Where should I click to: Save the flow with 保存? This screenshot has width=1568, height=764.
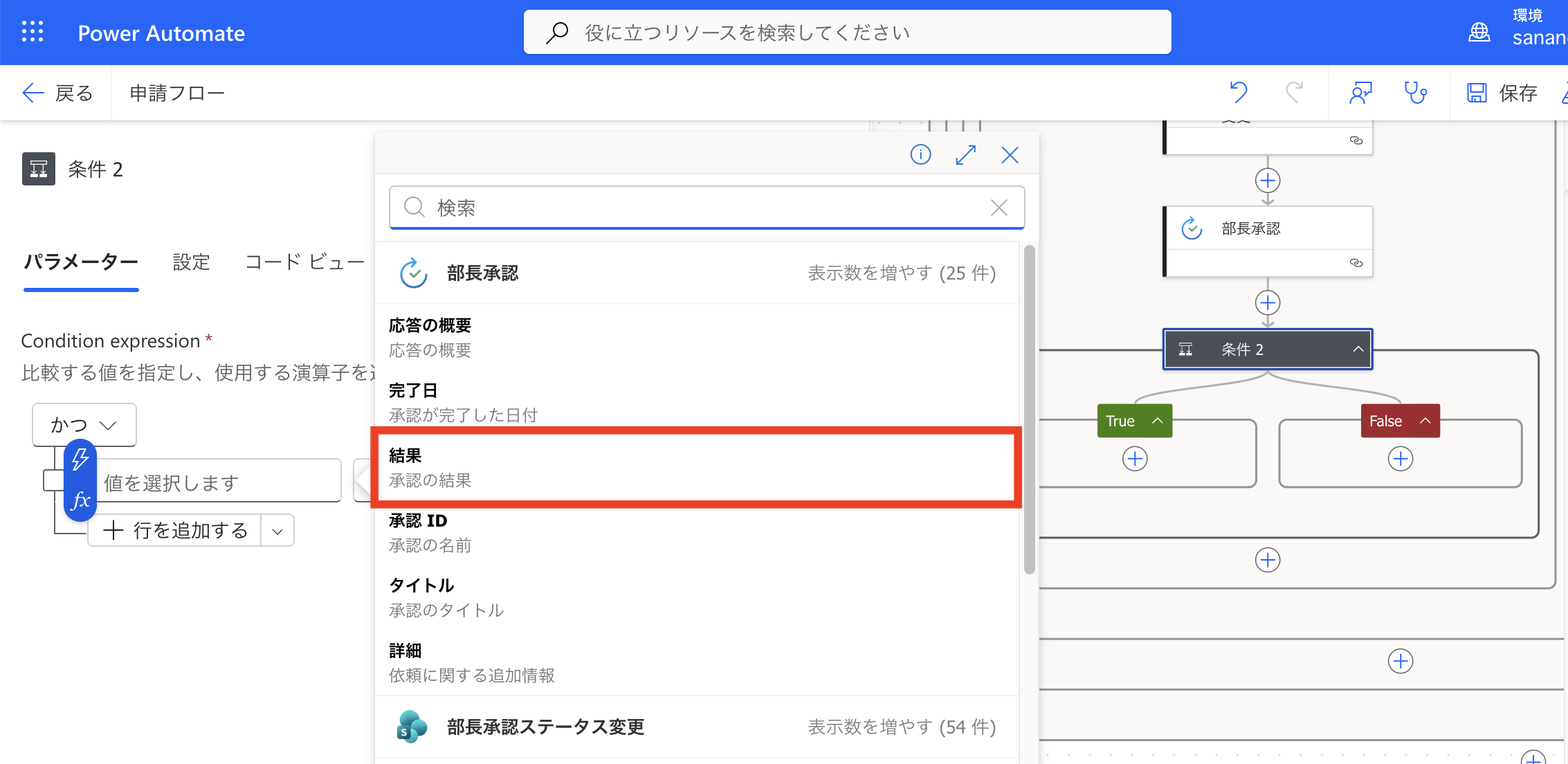[1502, 93]
